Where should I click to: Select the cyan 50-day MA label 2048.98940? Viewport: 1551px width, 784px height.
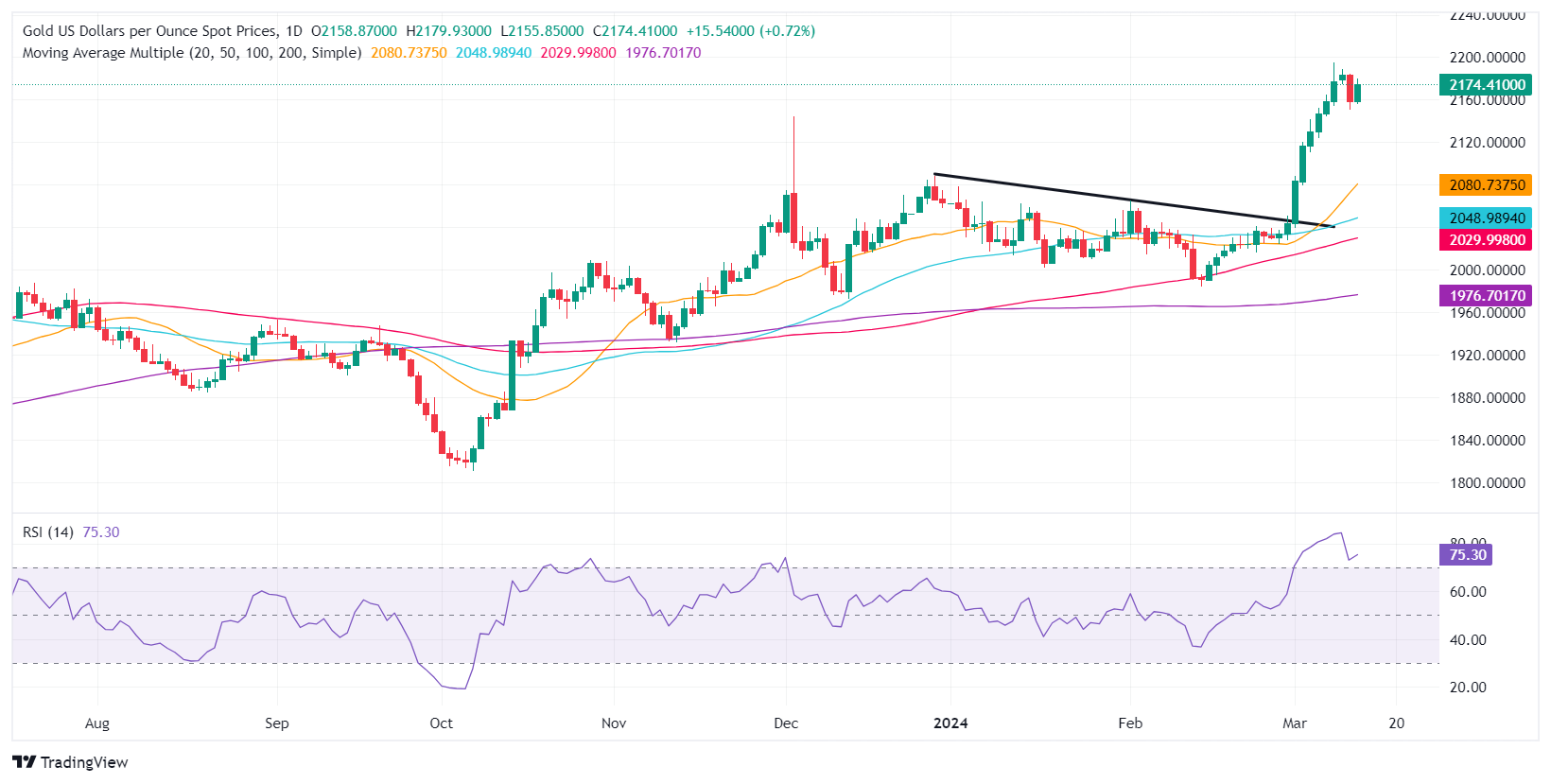click(1487, 218)
